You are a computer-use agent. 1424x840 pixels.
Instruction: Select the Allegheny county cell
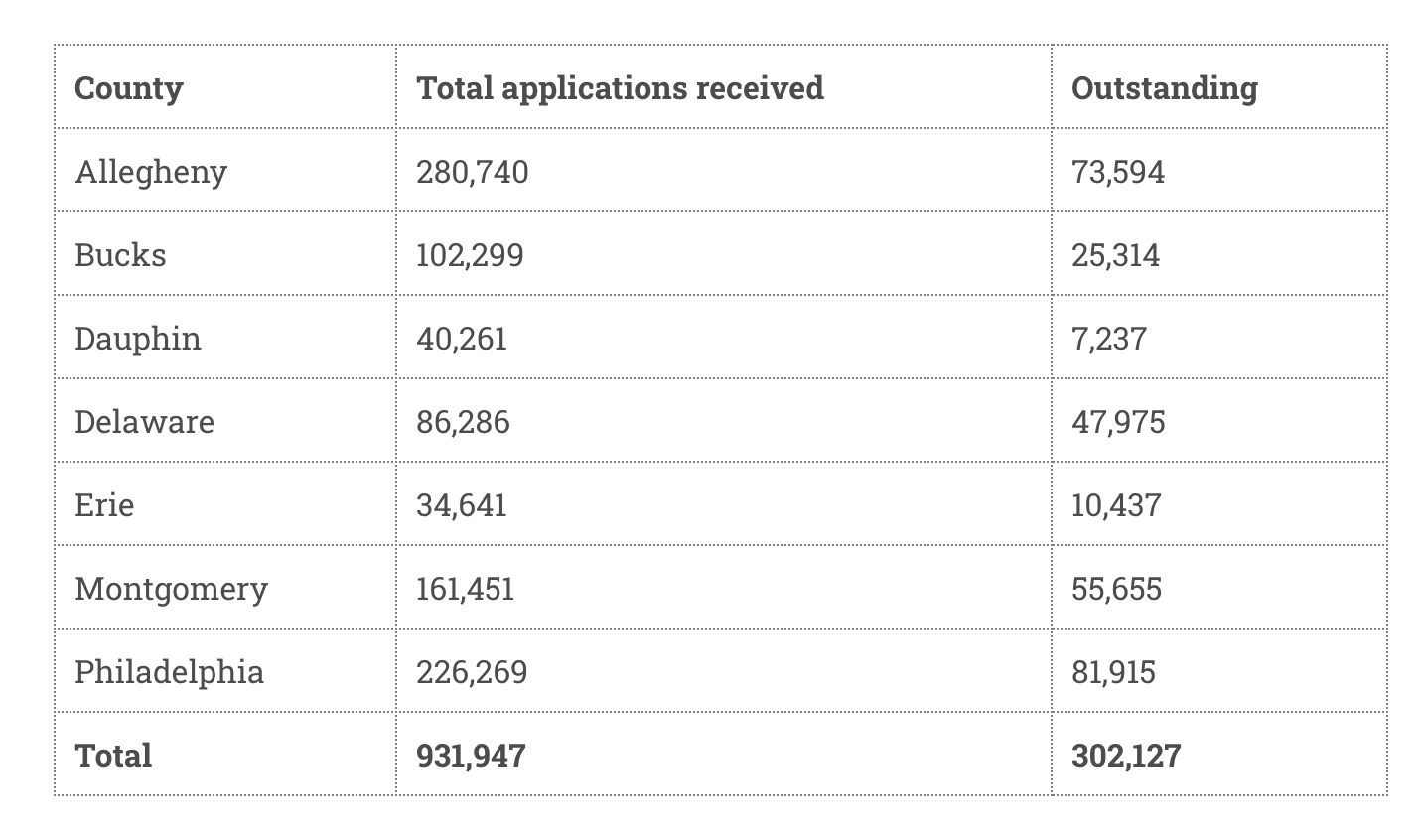tap(151, 172)
